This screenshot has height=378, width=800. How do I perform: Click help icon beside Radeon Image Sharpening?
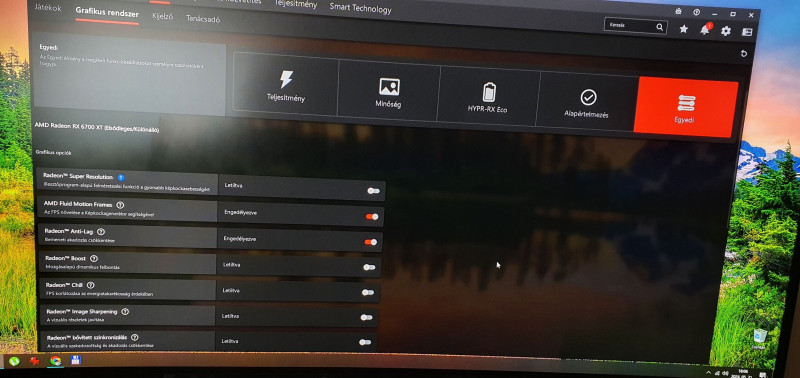(x=125, y=312)
